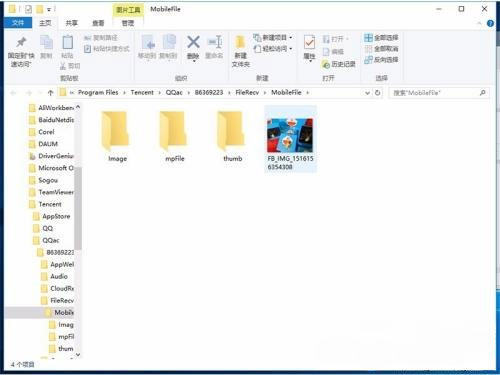Click the search magnifier icon
The height and width of the screenshot is (375, 500).
[483, 93]
